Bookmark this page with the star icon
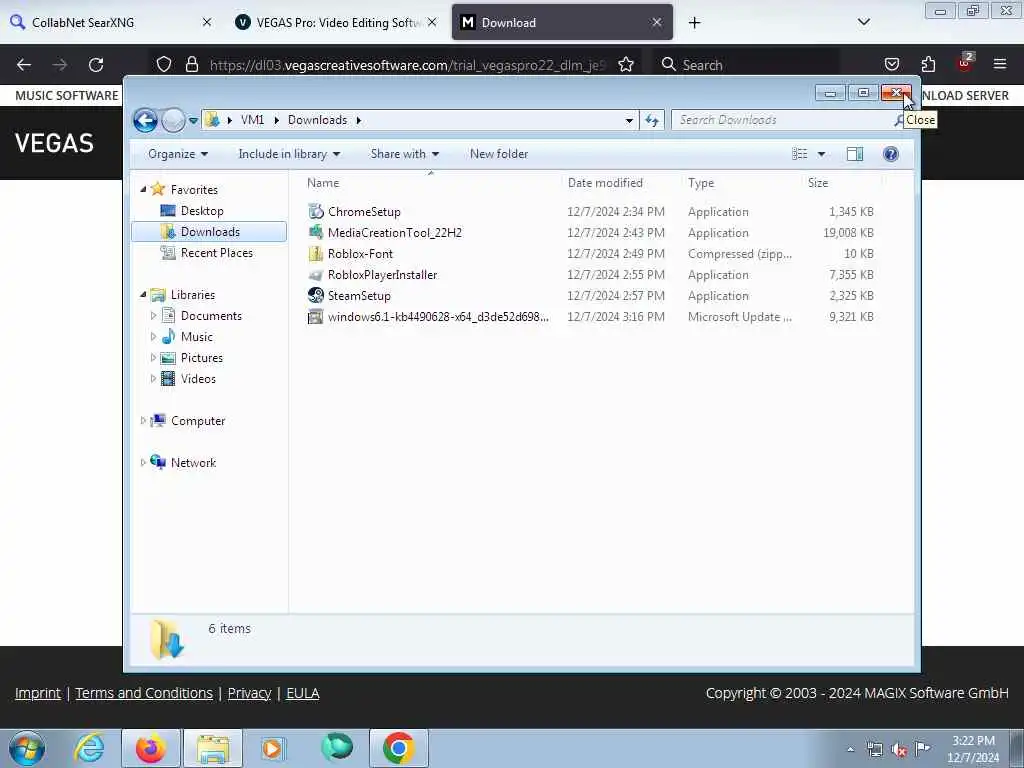The image size is (1024, 768). click(x=626, y=65)
